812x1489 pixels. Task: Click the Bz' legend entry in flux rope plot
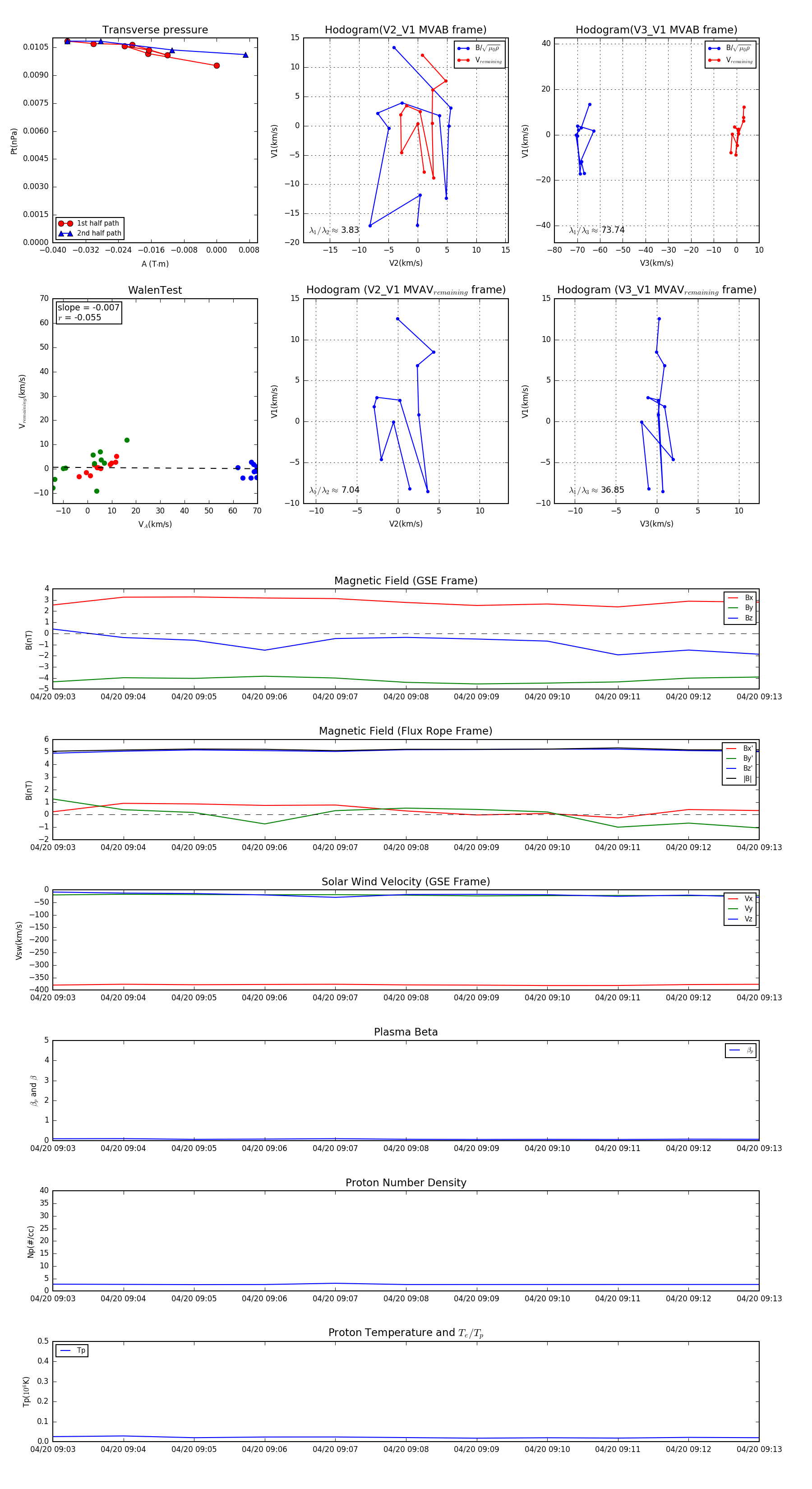pyautogui.click(x=739, y=768)
